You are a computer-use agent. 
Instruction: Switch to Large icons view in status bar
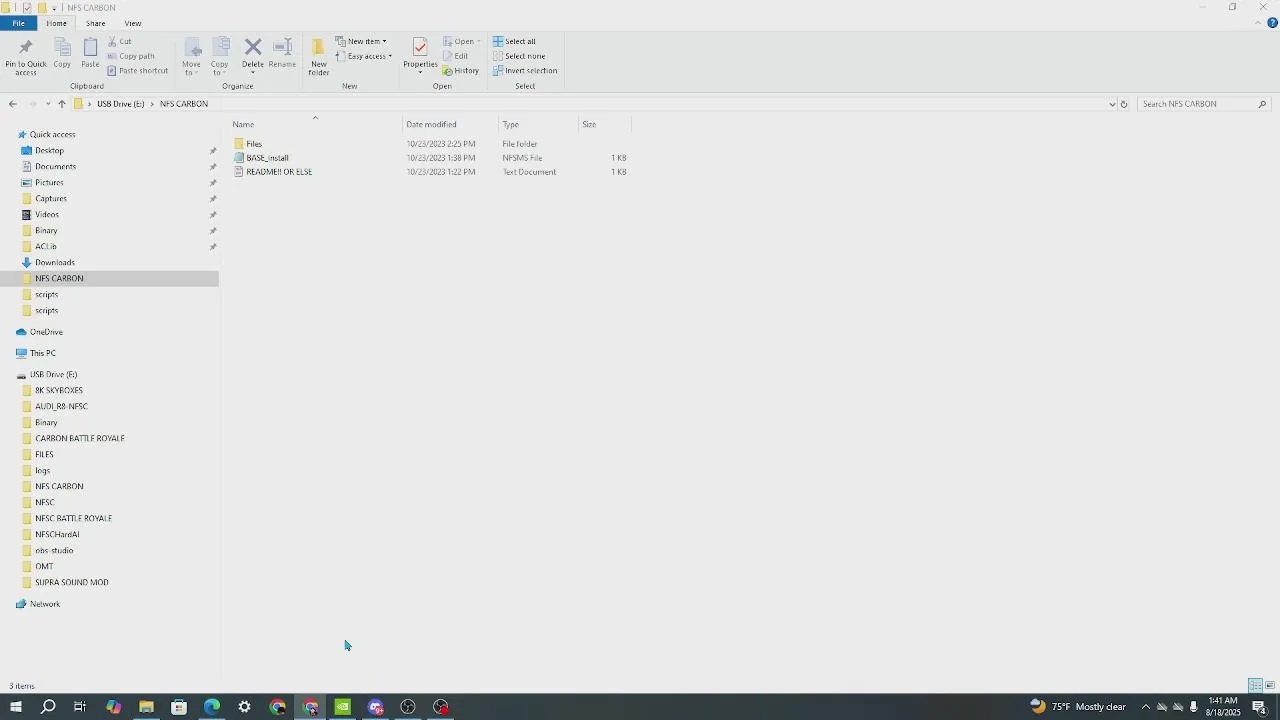coord(1270,686)
